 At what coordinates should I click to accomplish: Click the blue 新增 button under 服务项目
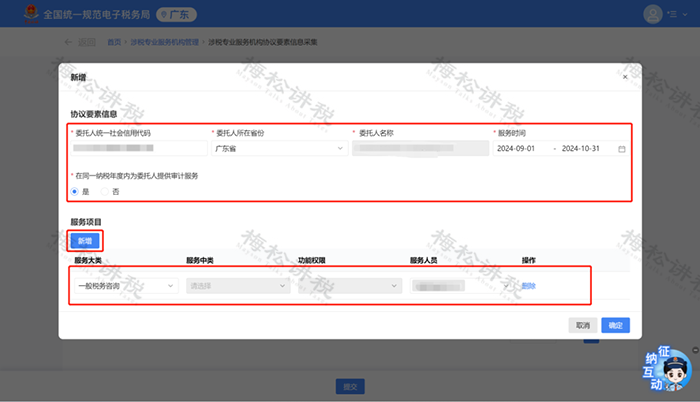click(x=85, y=241)
